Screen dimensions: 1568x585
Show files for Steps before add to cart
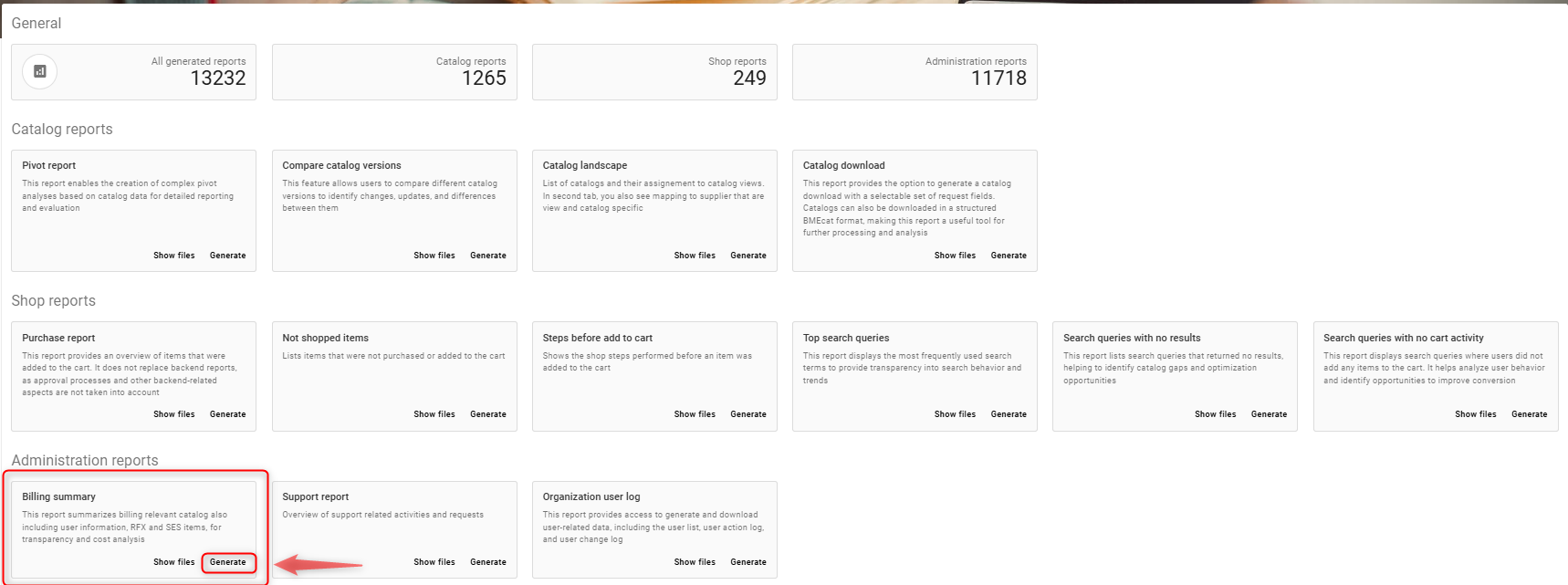[x=695, y=414]
